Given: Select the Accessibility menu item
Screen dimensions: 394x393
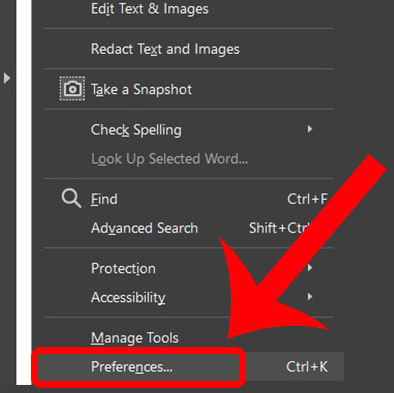Looking at the screenshot, I should [128, 297].
